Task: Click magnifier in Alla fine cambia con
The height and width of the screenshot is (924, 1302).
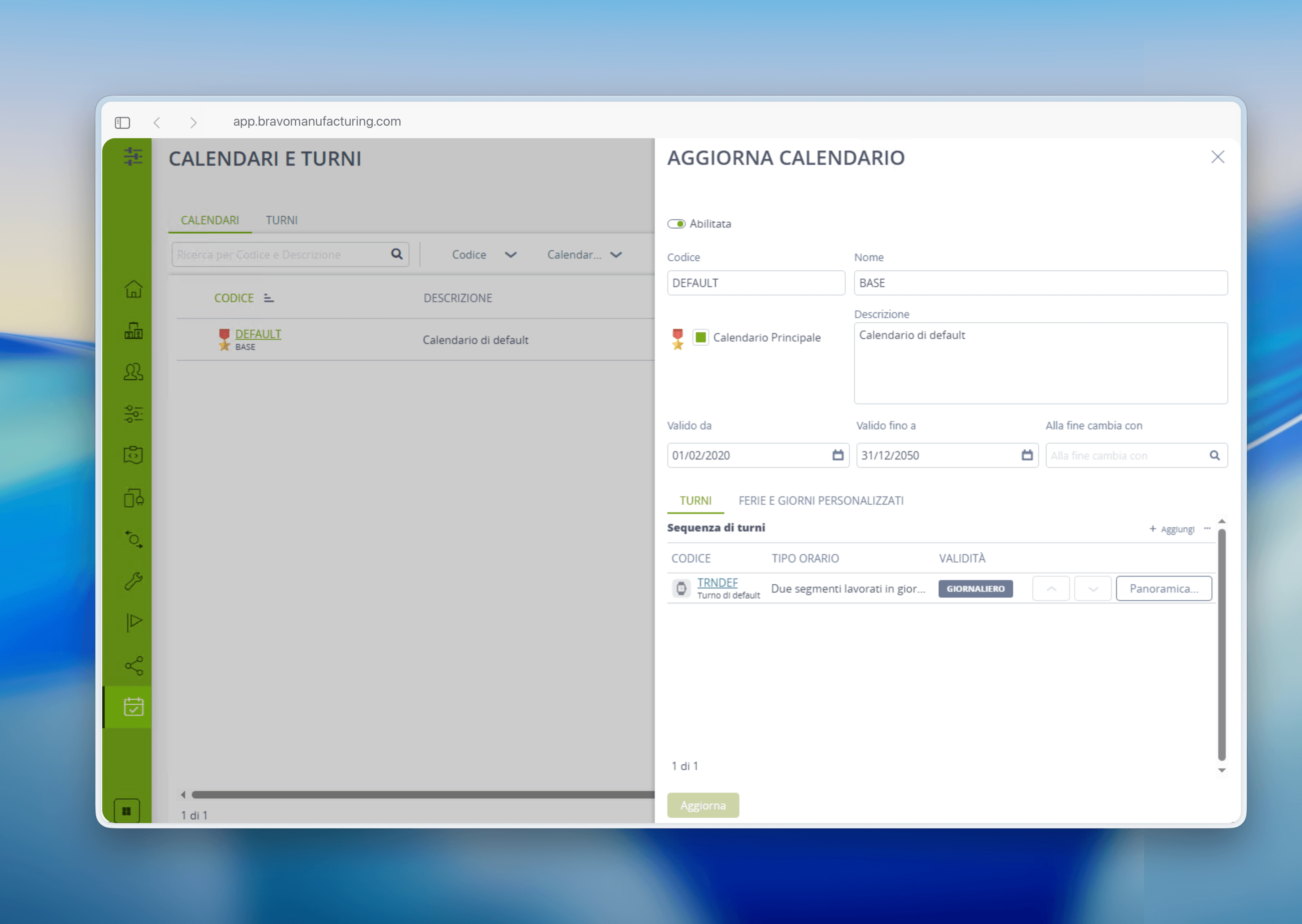Action: [1214, 455]
